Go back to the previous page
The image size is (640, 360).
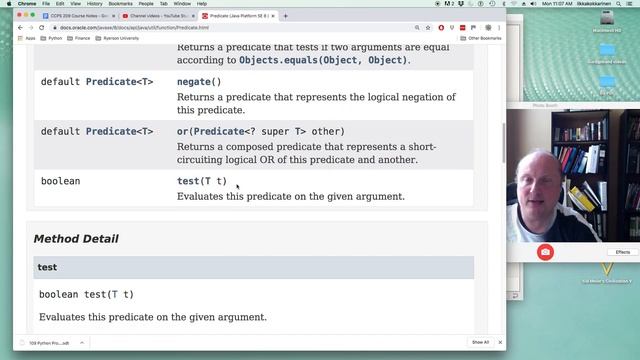(x=20, y=28)
